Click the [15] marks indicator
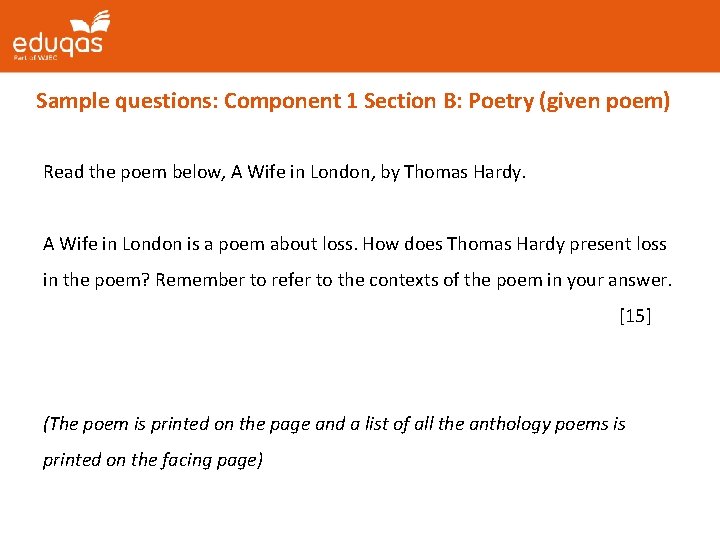 click(635, 316)
